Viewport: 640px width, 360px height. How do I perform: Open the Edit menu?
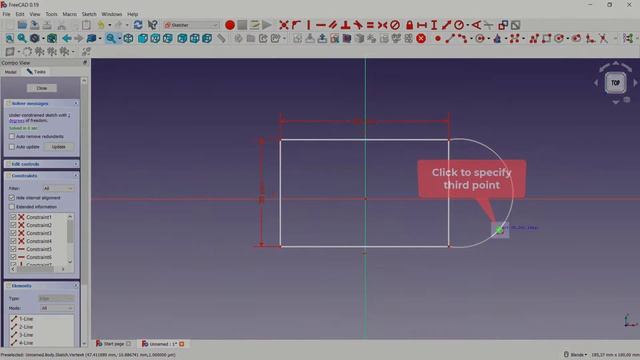pyautogui.click(x=20, y=14)
